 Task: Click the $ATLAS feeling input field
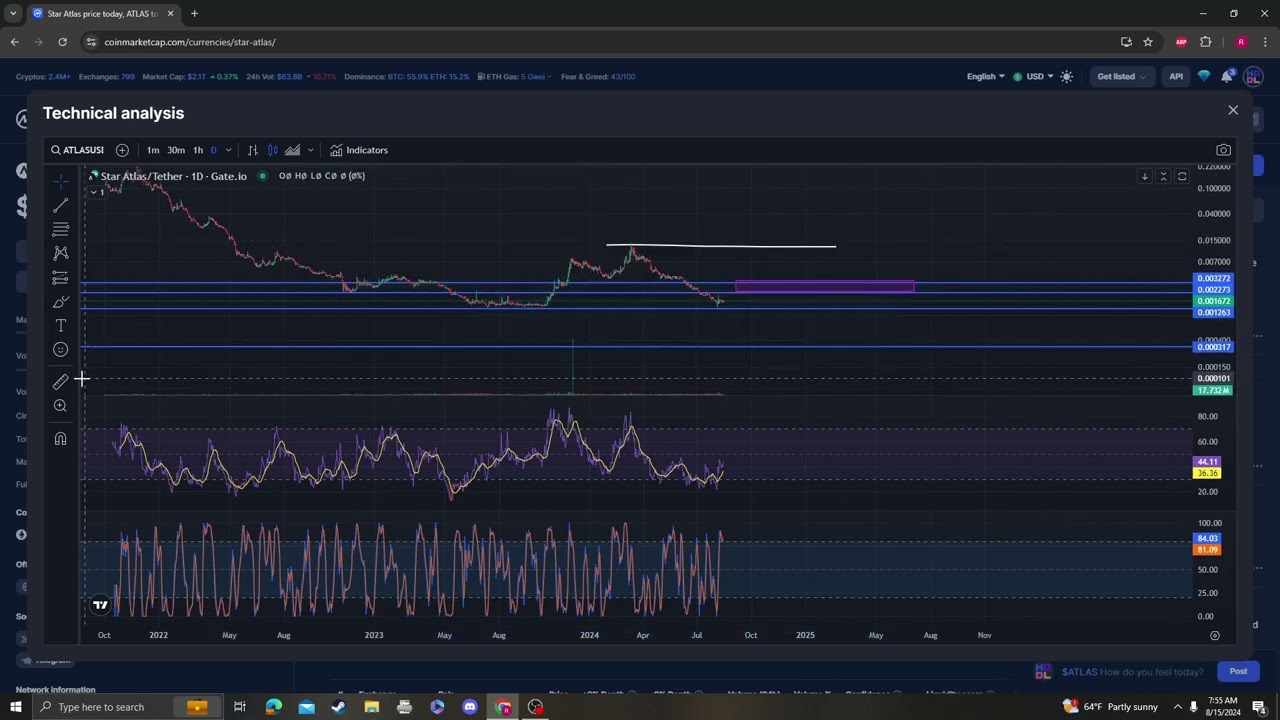pos(1132,672)
